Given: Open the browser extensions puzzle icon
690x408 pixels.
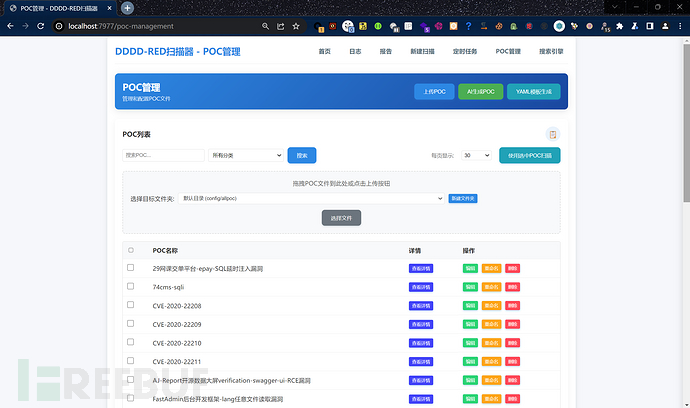Looking at the screenshot, I should (x=621, y=26).
